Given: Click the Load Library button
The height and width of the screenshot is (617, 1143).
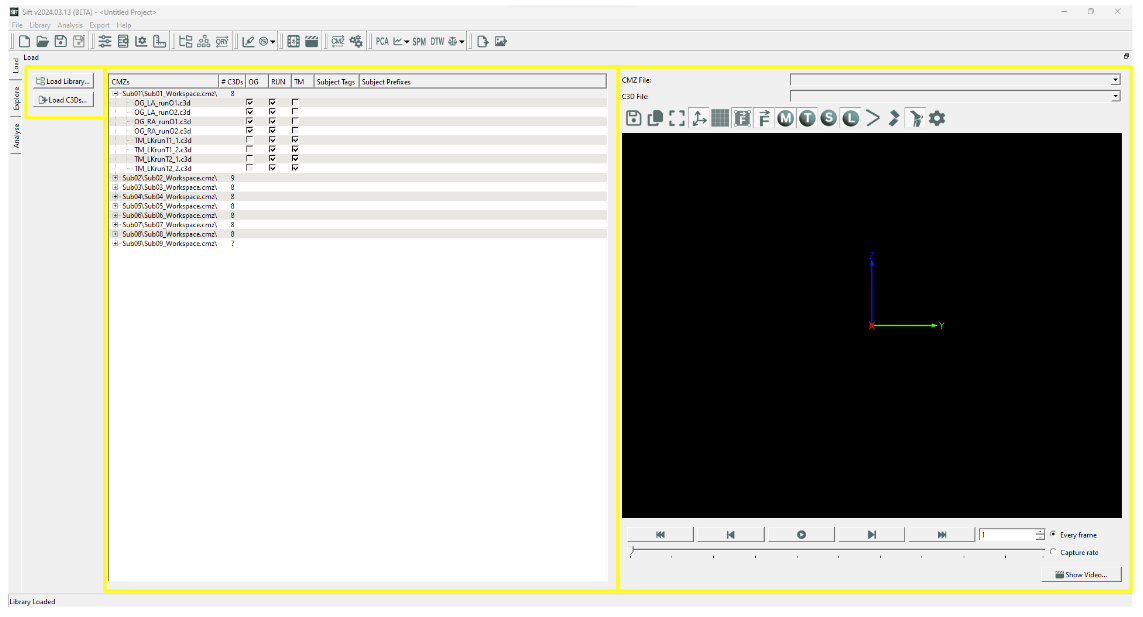Looking at the screenshot, I should coord(63,81).
